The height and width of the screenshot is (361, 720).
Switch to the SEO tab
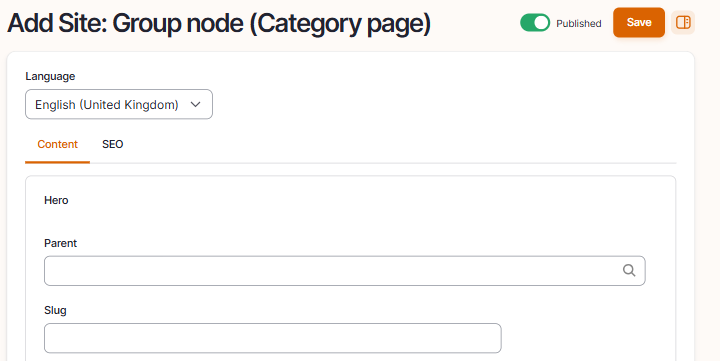click(112, 144)
